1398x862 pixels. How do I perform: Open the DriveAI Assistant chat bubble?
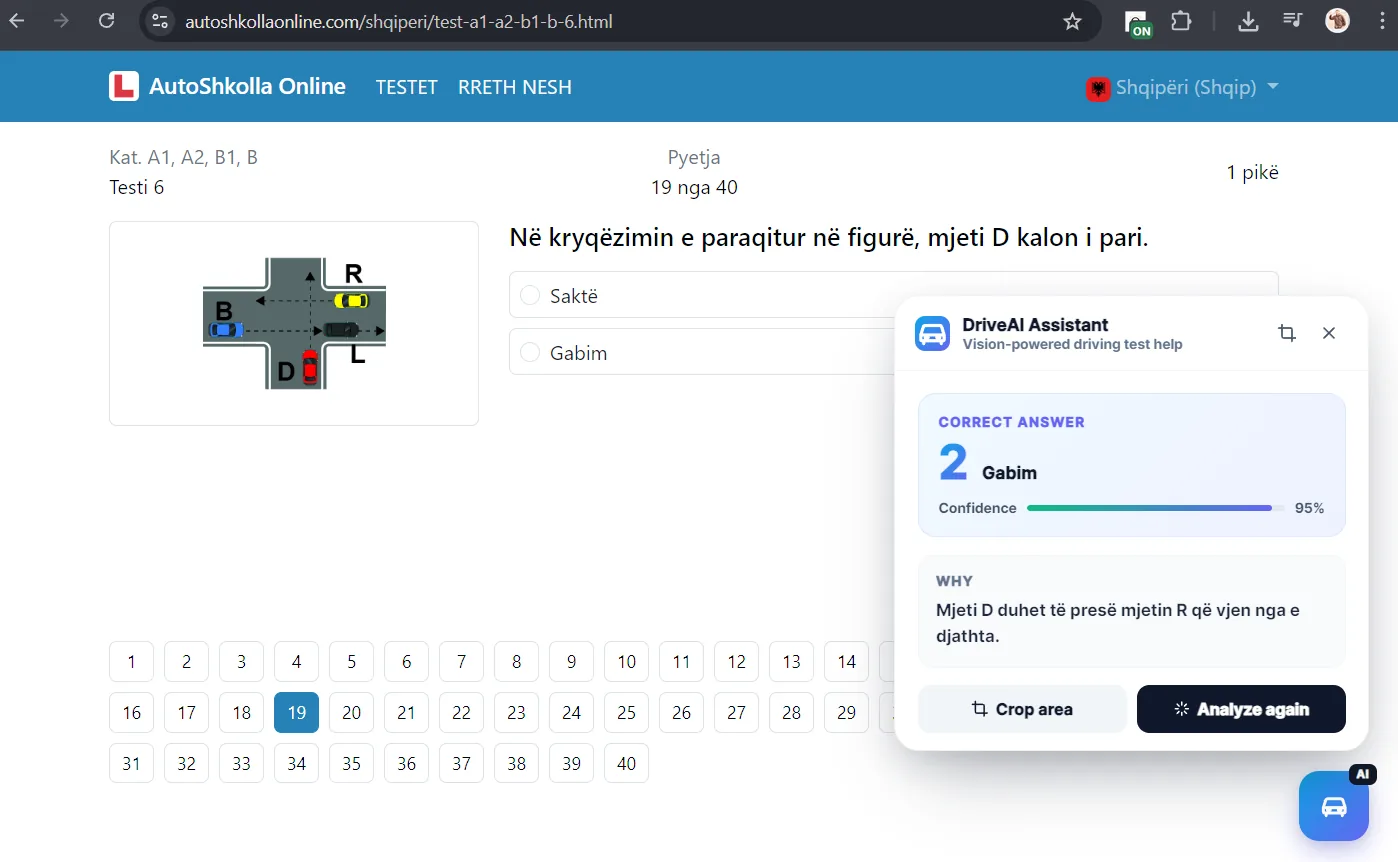(1334, 806)
